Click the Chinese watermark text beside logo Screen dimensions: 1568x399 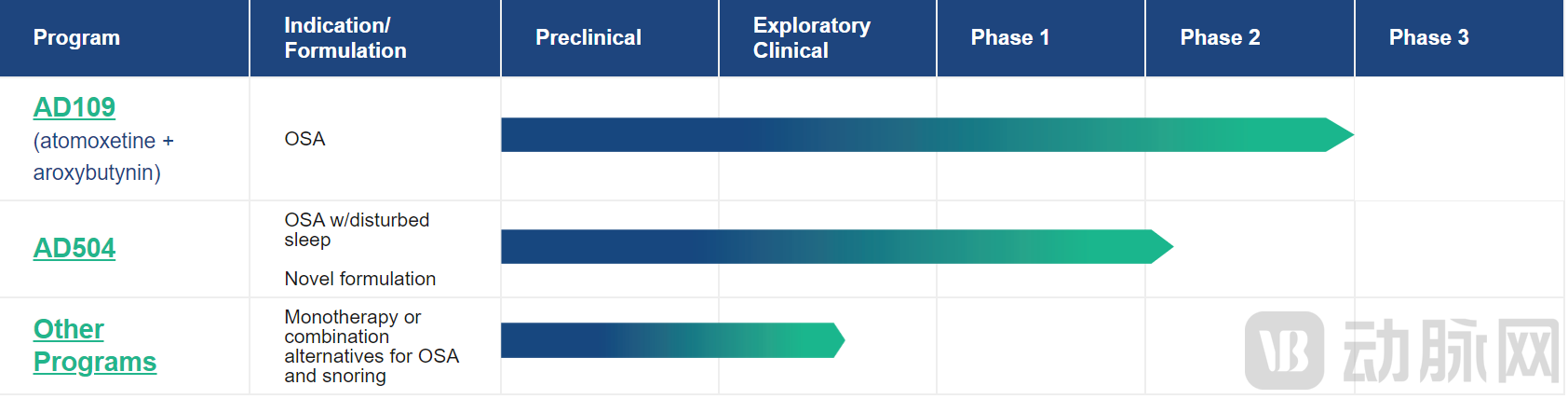click(x=1450, y=351)
